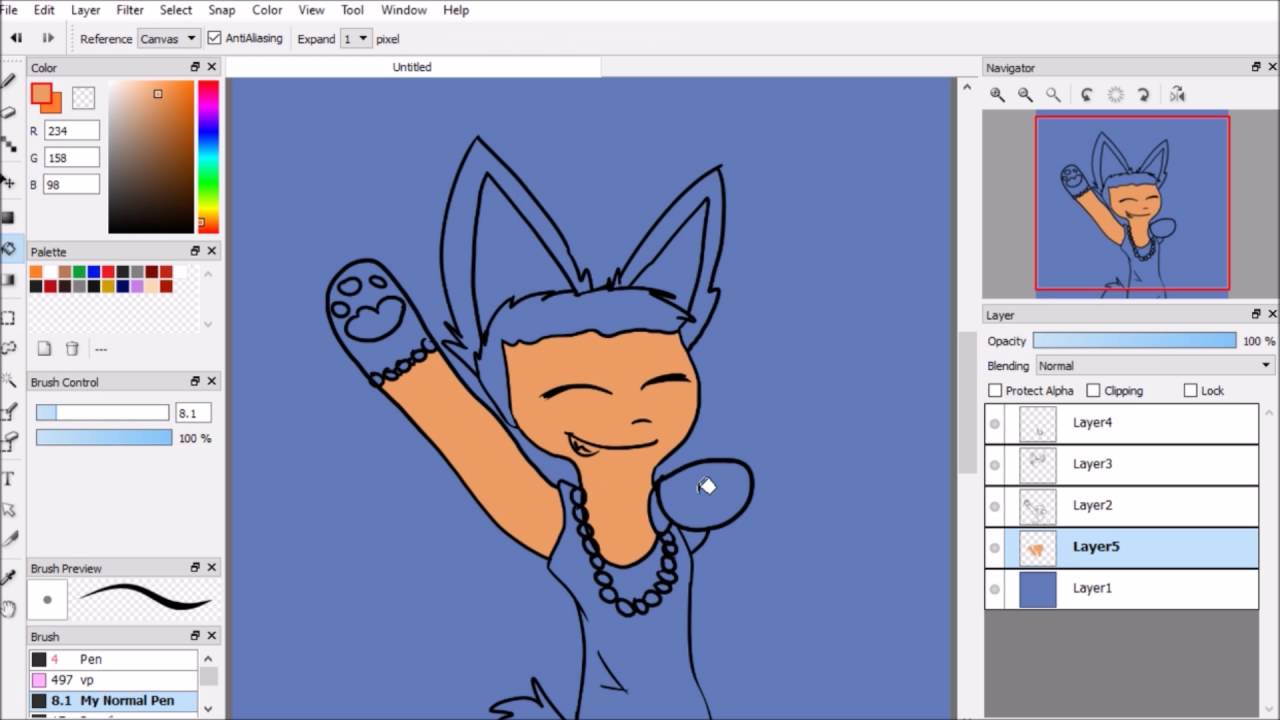Open the Snap menu
This screenshot has width=1280, height=720.
[x=222, y=10]
